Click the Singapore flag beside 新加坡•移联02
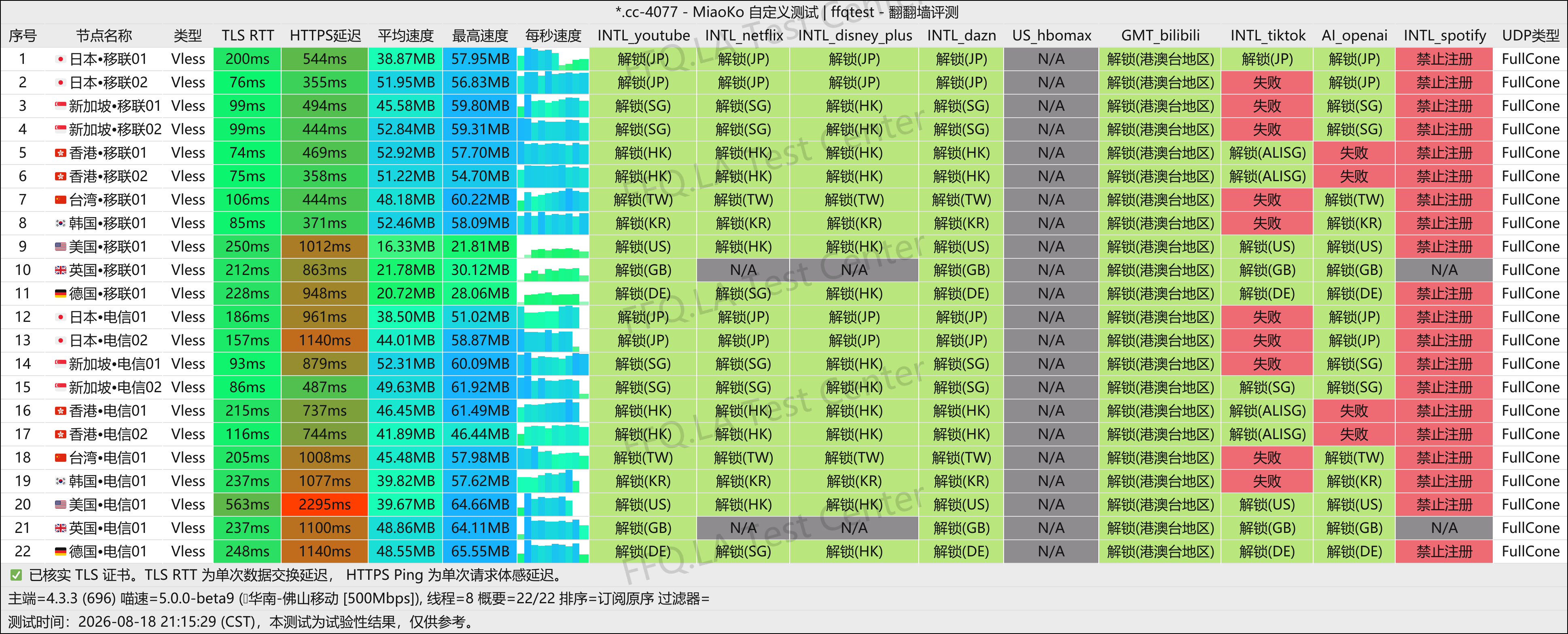Image resolution: width=1568 pixels, height=634 pixels. [60, 130]
